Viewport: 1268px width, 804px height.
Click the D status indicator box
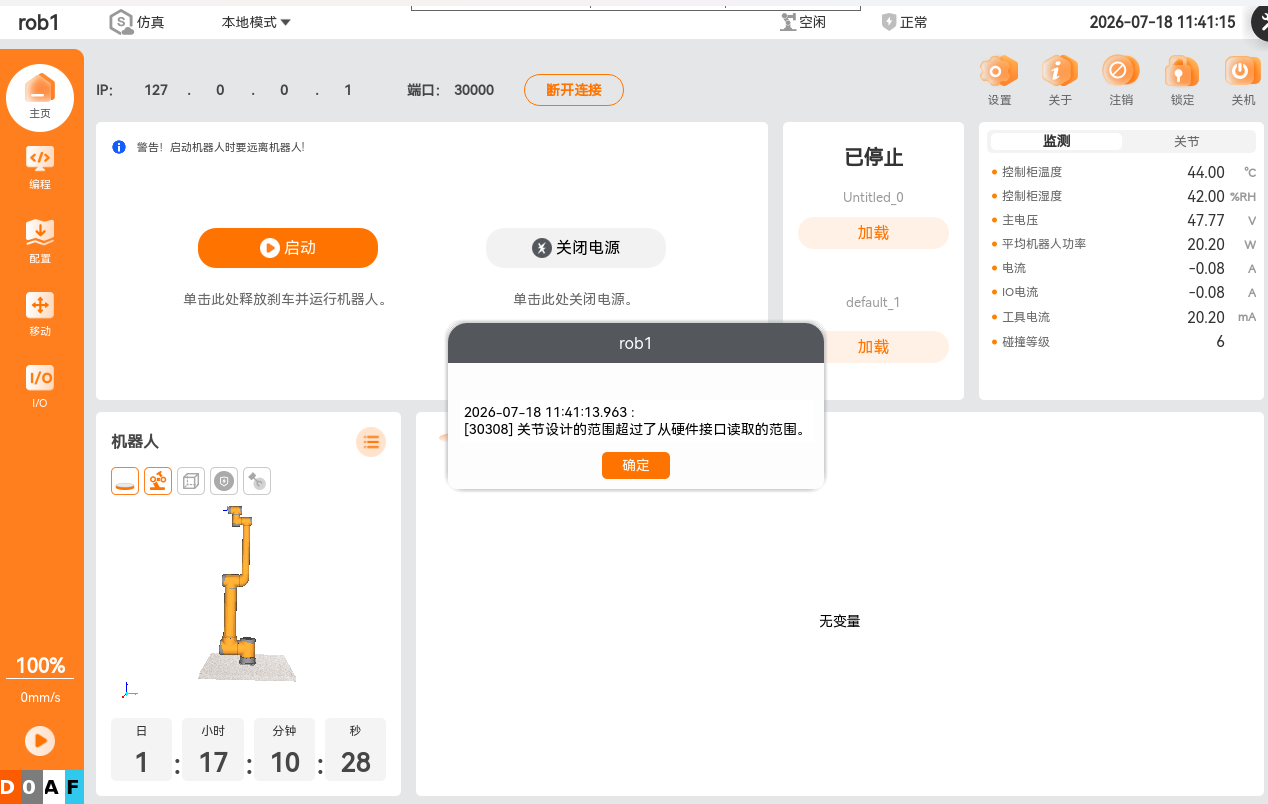(9, 787)
